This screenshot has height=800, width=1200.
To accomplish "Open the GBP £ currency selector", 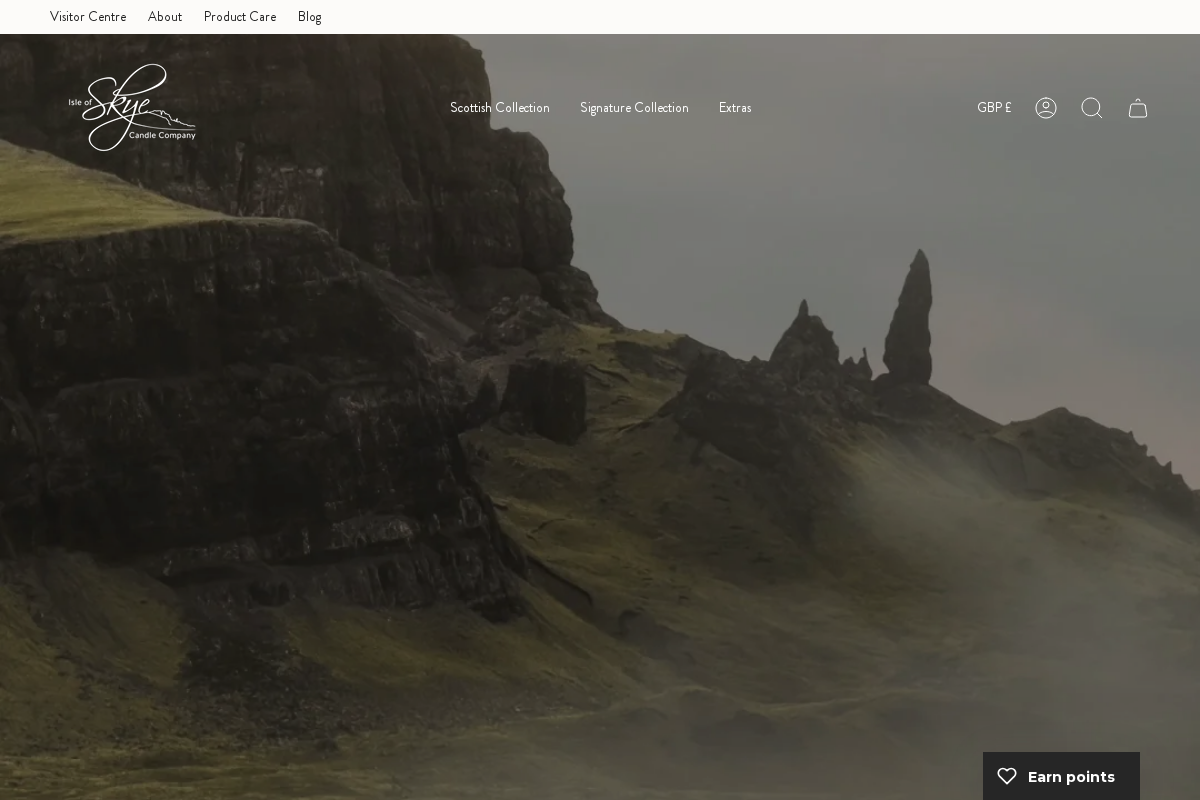I will (x=994, y=108).
